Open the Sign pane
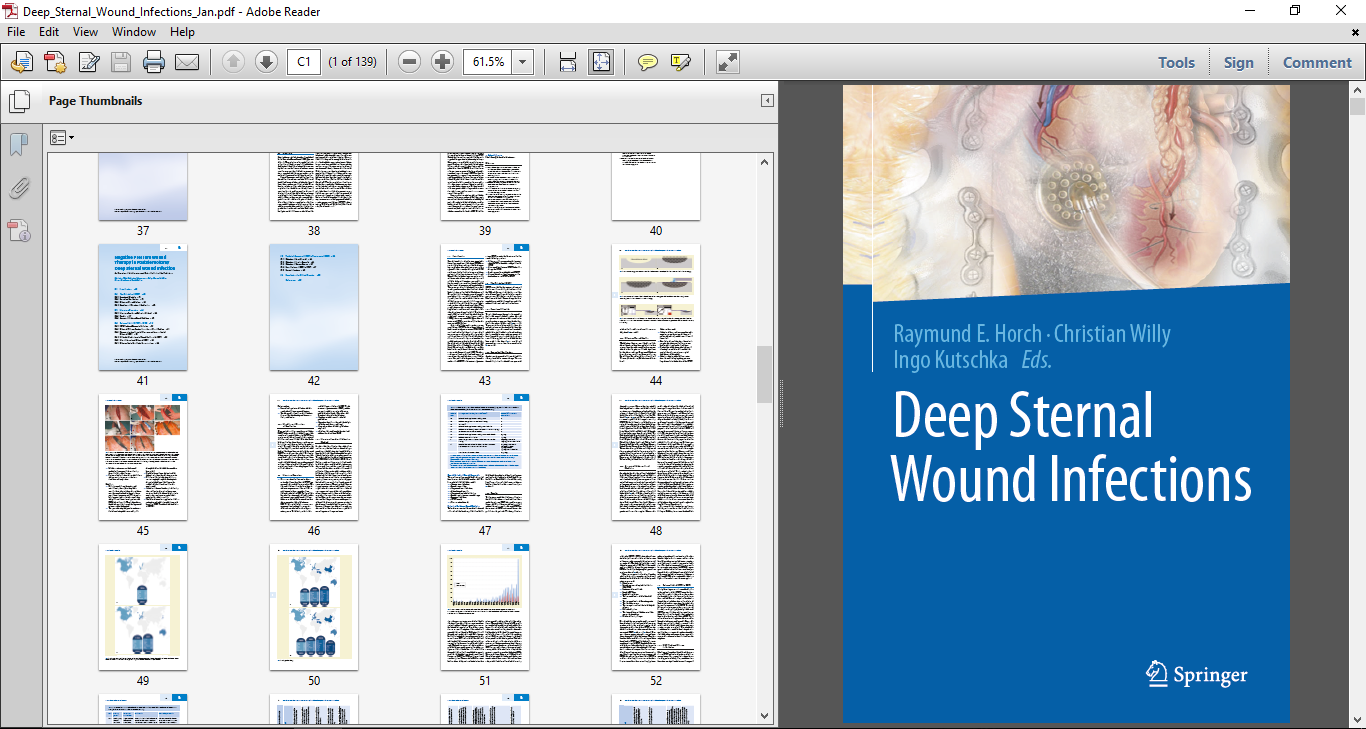1366x729 pixels. coord(1238,62)
